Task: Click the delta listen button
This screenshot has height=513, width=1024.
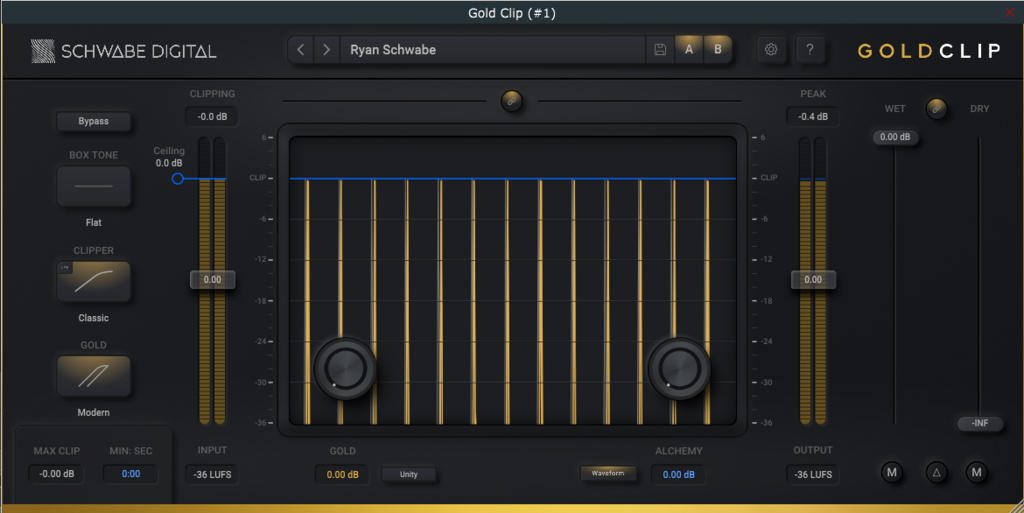Action: pyautogui.click(x=936, y=473)
